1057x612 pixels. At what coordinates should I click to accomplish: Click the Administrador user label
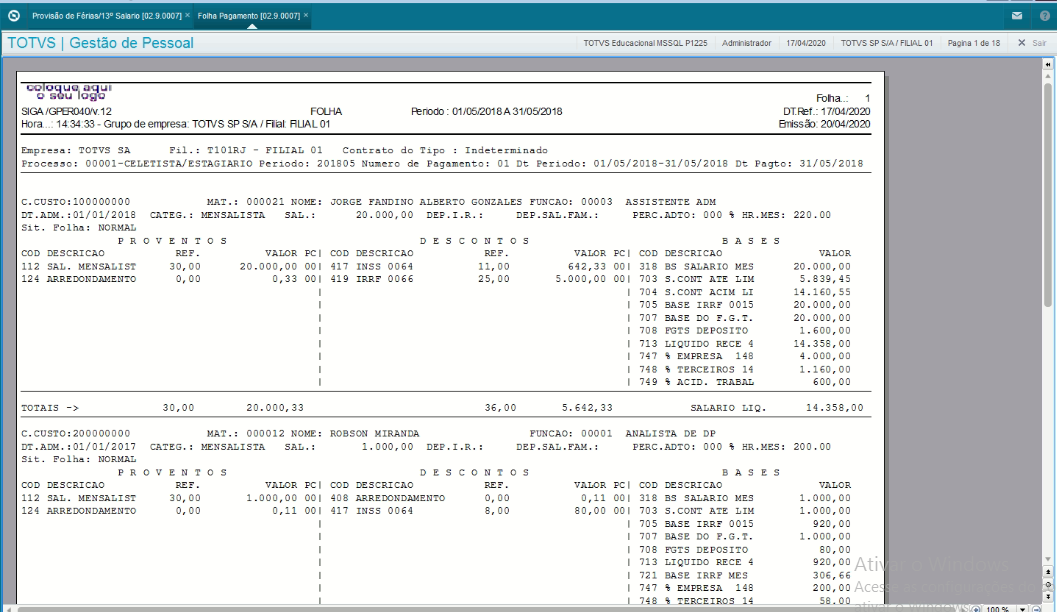click(746, 43)
